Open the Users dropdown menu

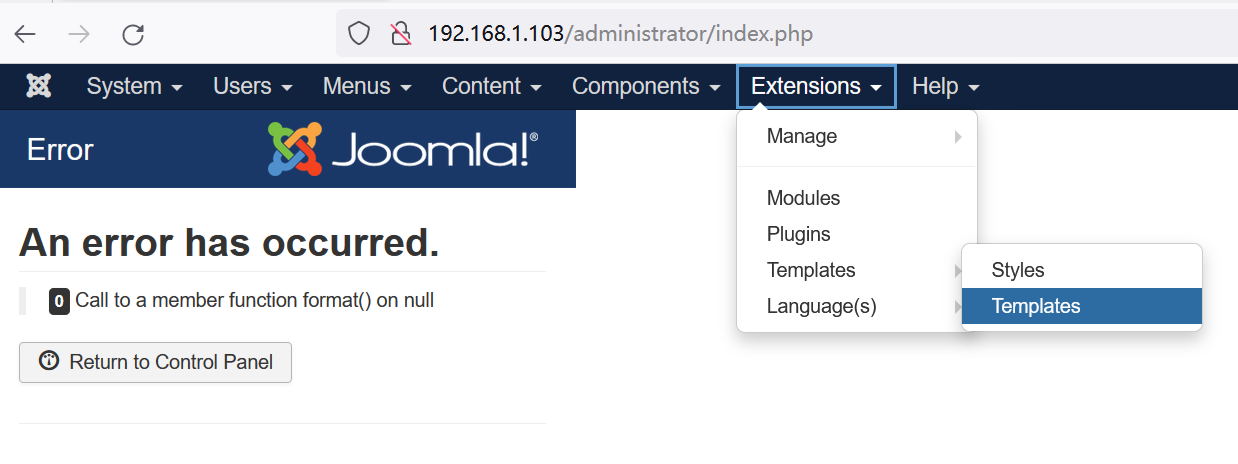click(252, 86)
